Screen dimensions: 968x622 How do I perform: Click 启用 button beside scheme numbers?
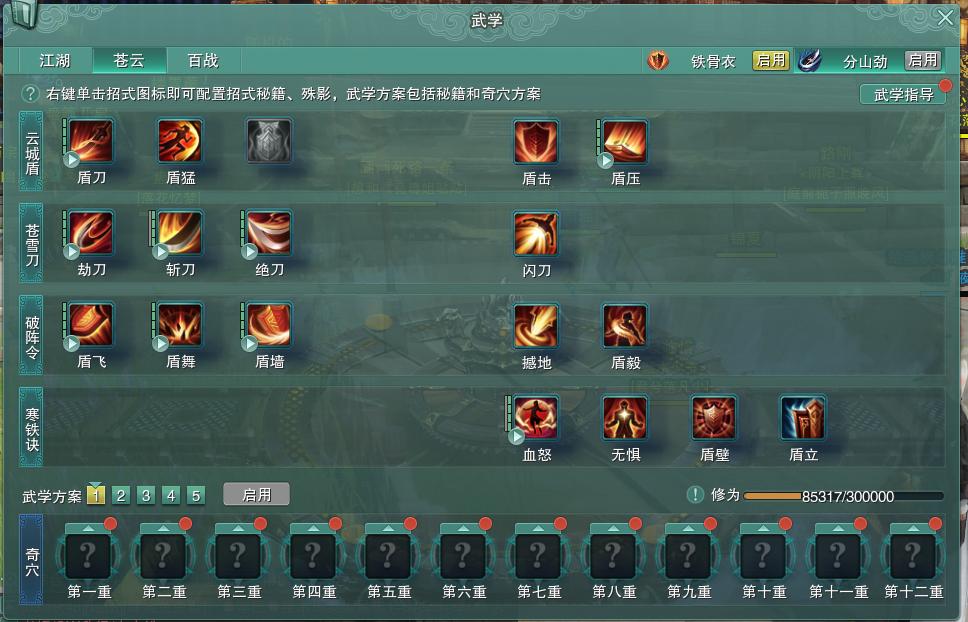pos(256,495)
